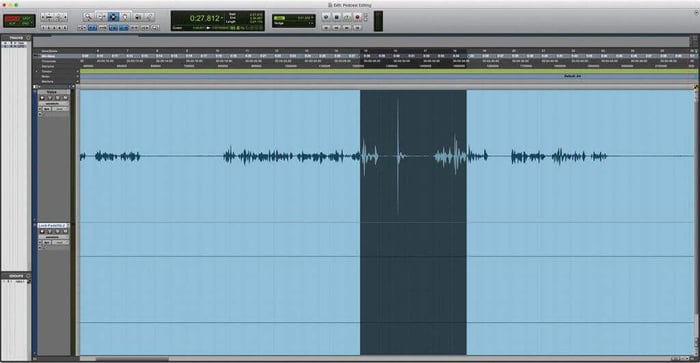
Task: Click the output level meter in toolbar
Action: (x=379, y=21)
